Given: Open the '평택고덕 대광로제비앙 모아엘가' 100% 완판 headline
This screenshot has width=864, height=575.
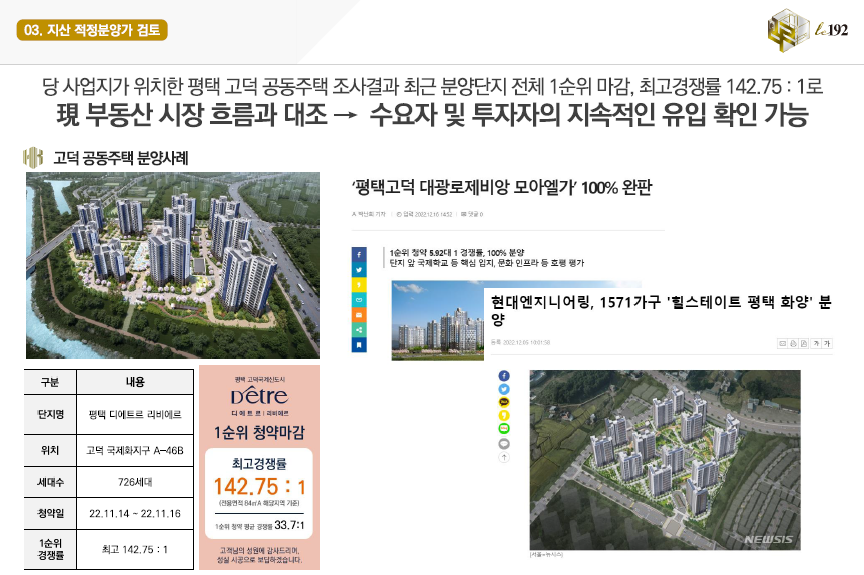Looking at the screenshot, I should point(502,188).
